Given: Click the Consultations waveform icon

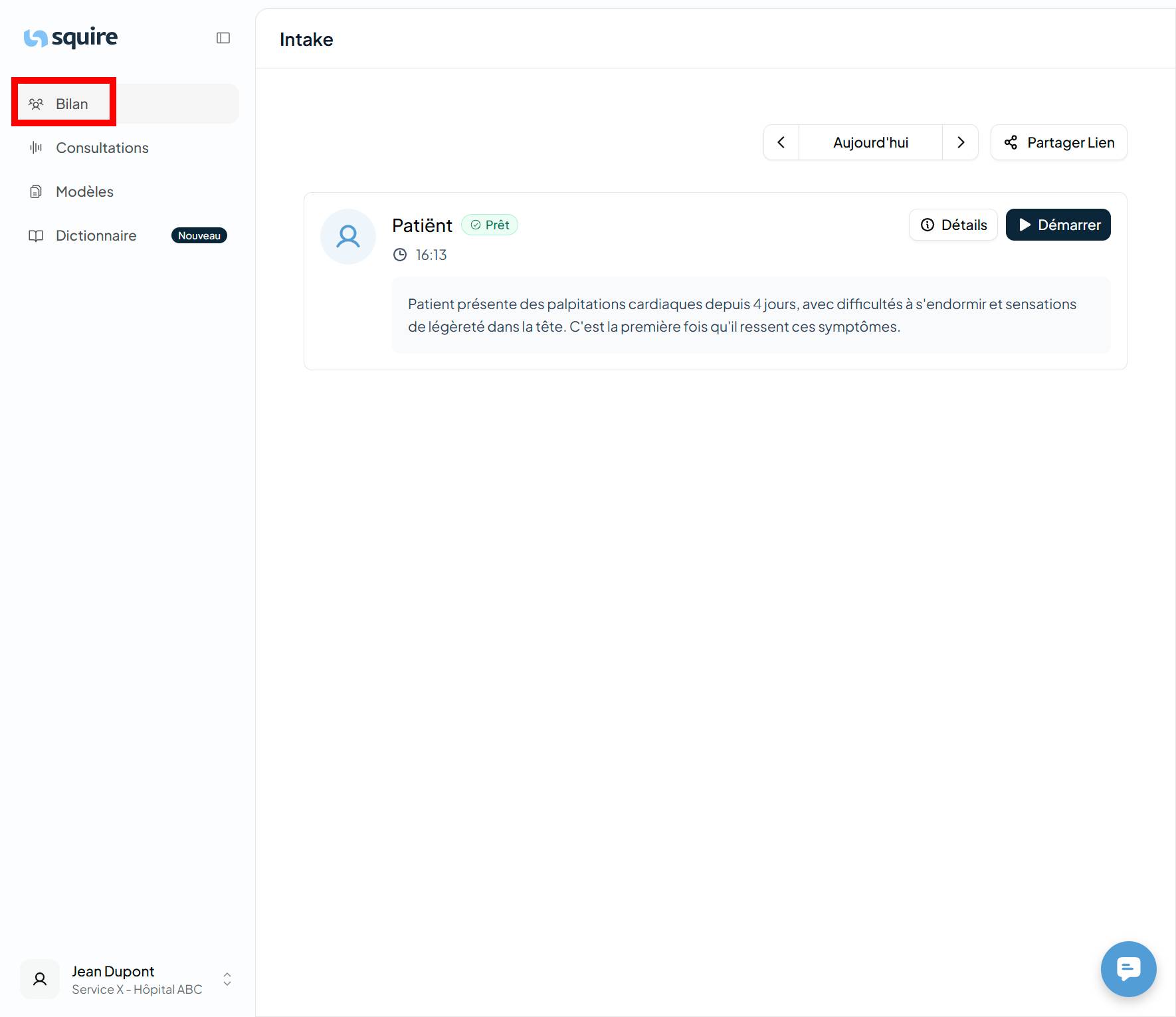Looking at the screenshot, I should coord(36,148).
